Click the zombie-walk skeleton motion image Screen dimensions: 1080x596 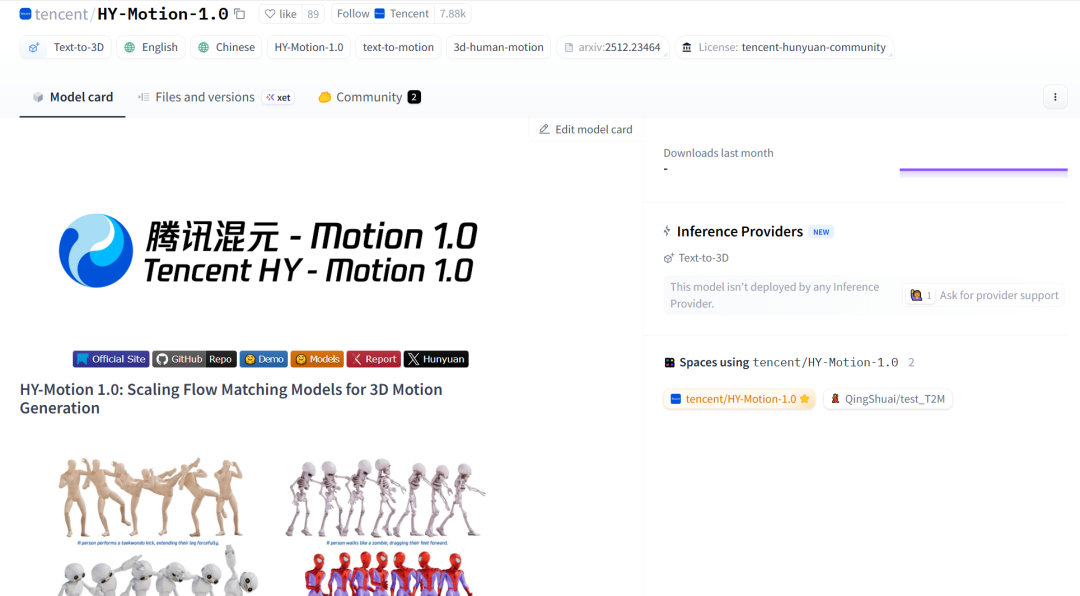(386, 497)
